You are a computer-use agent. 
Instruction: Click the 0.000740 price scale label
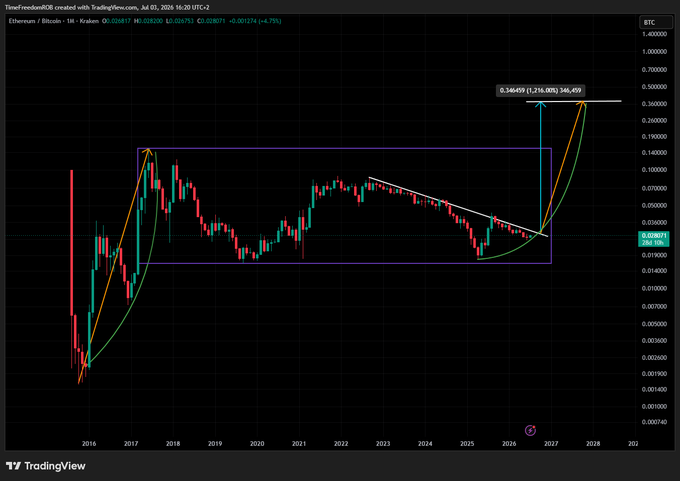[654, 422]
